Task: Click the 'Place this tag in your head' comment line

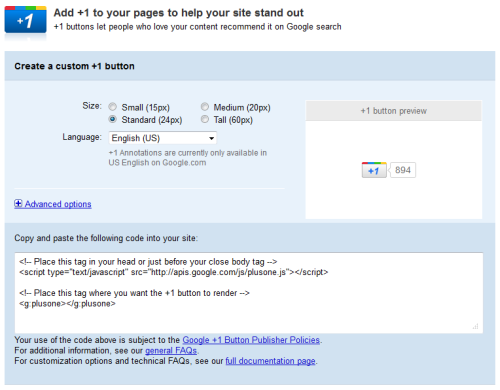Action: click(x=148, y=262)
